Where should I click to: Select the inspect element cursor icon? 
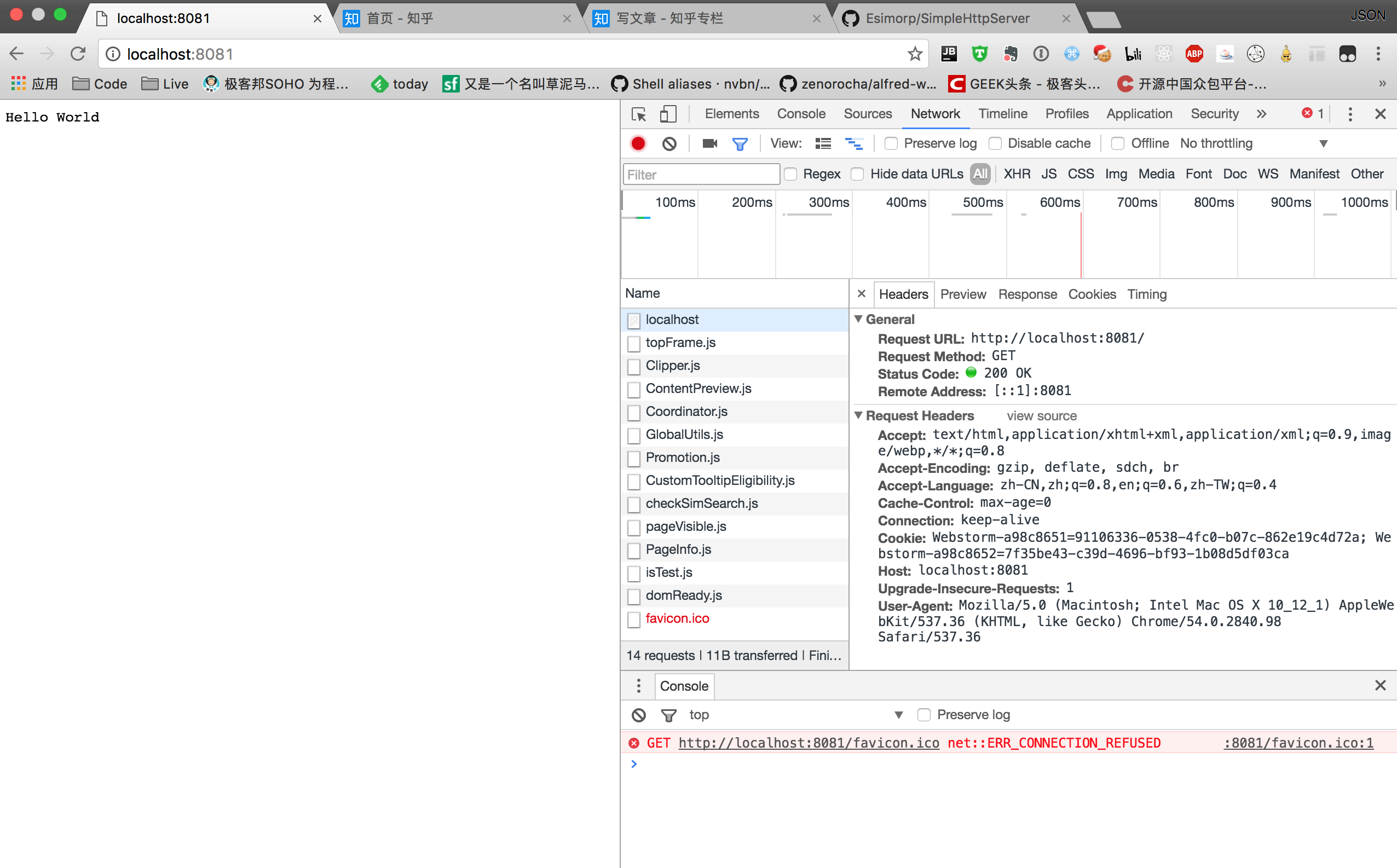638,114
